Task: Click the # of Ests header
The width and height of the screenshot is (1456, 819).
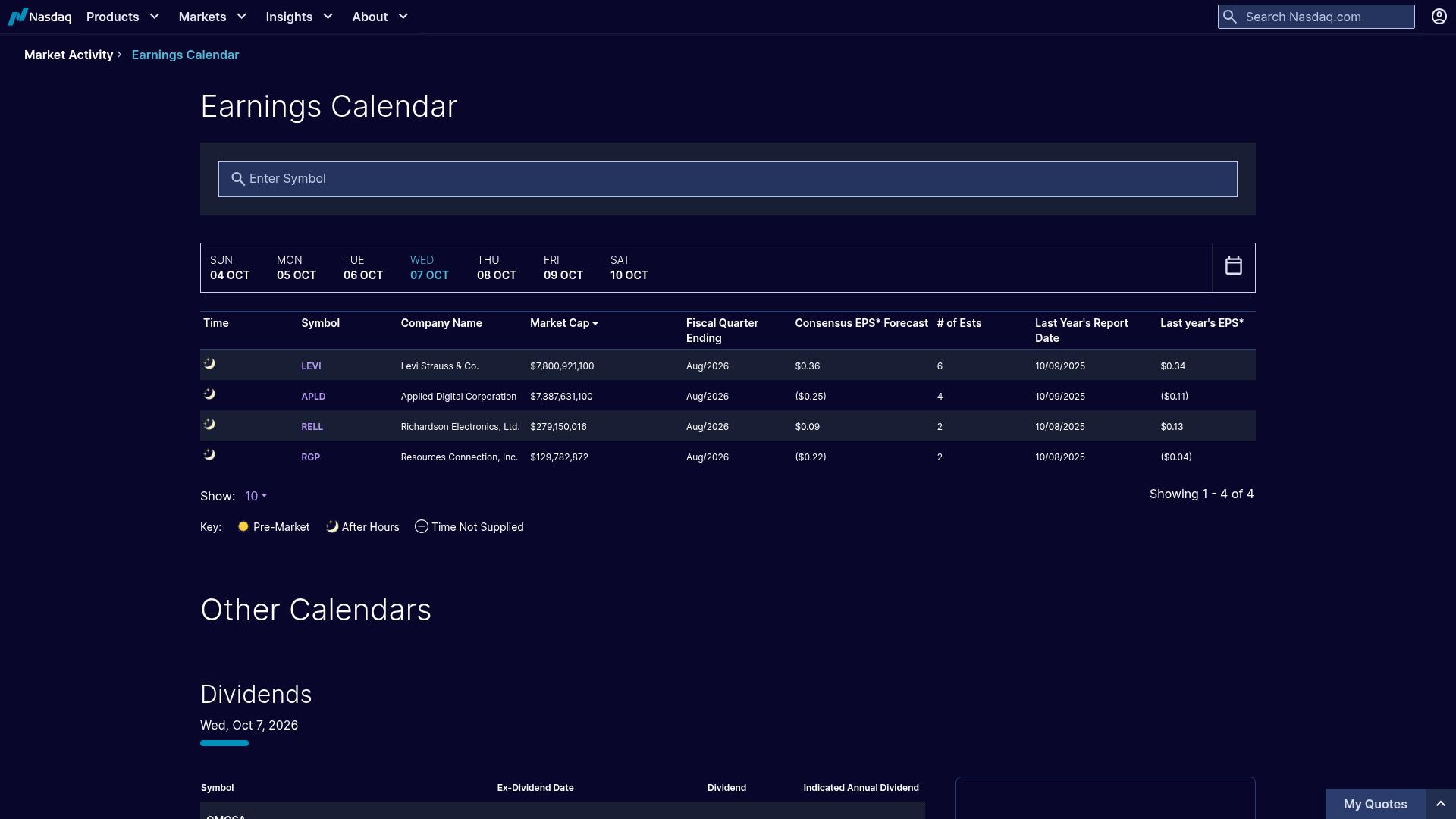Action: tap(959, 323)
